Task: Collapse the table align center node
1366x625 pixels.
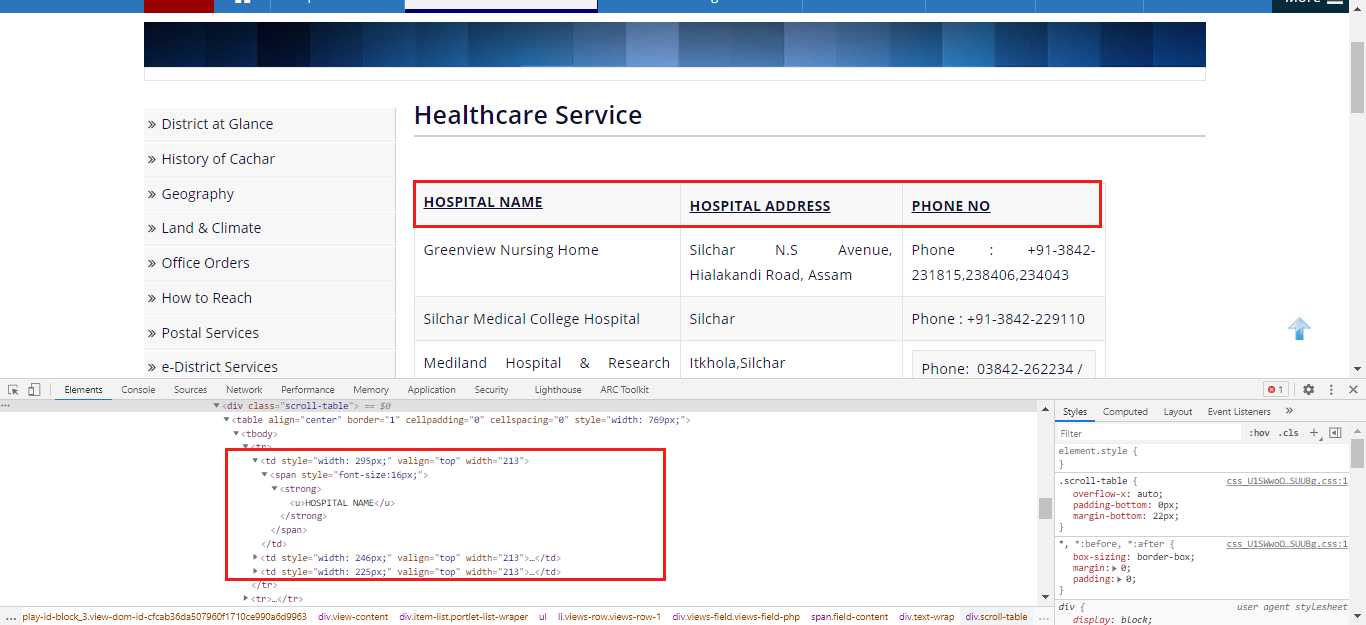Action: point(227,420)
